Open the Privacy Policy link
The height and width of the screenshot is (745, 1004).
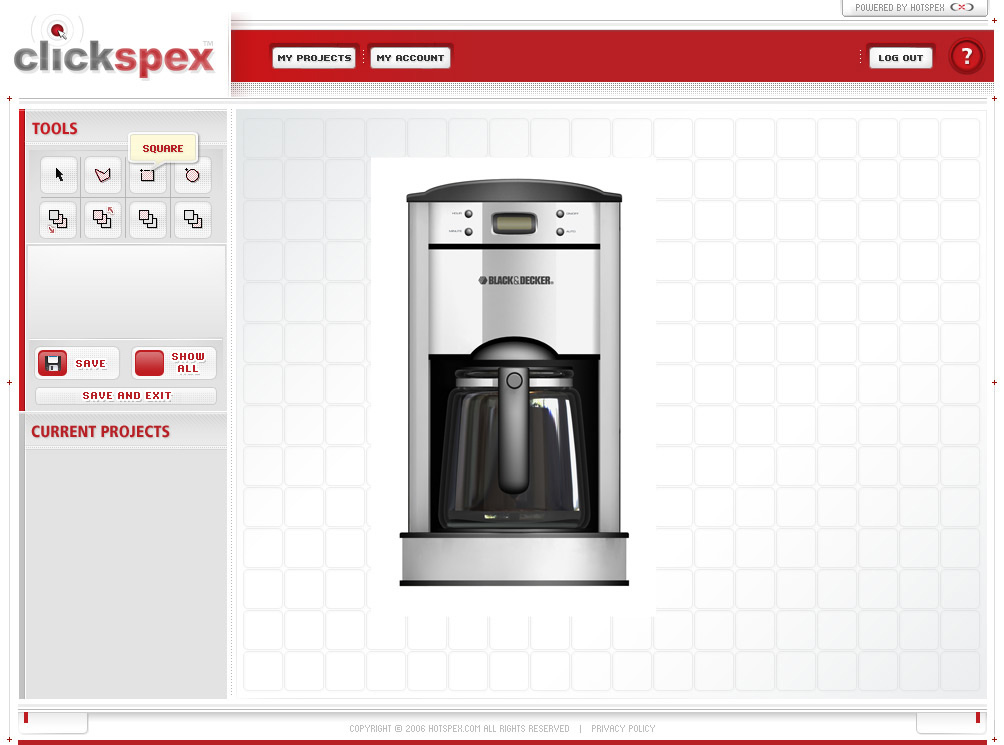pos(623,729)
